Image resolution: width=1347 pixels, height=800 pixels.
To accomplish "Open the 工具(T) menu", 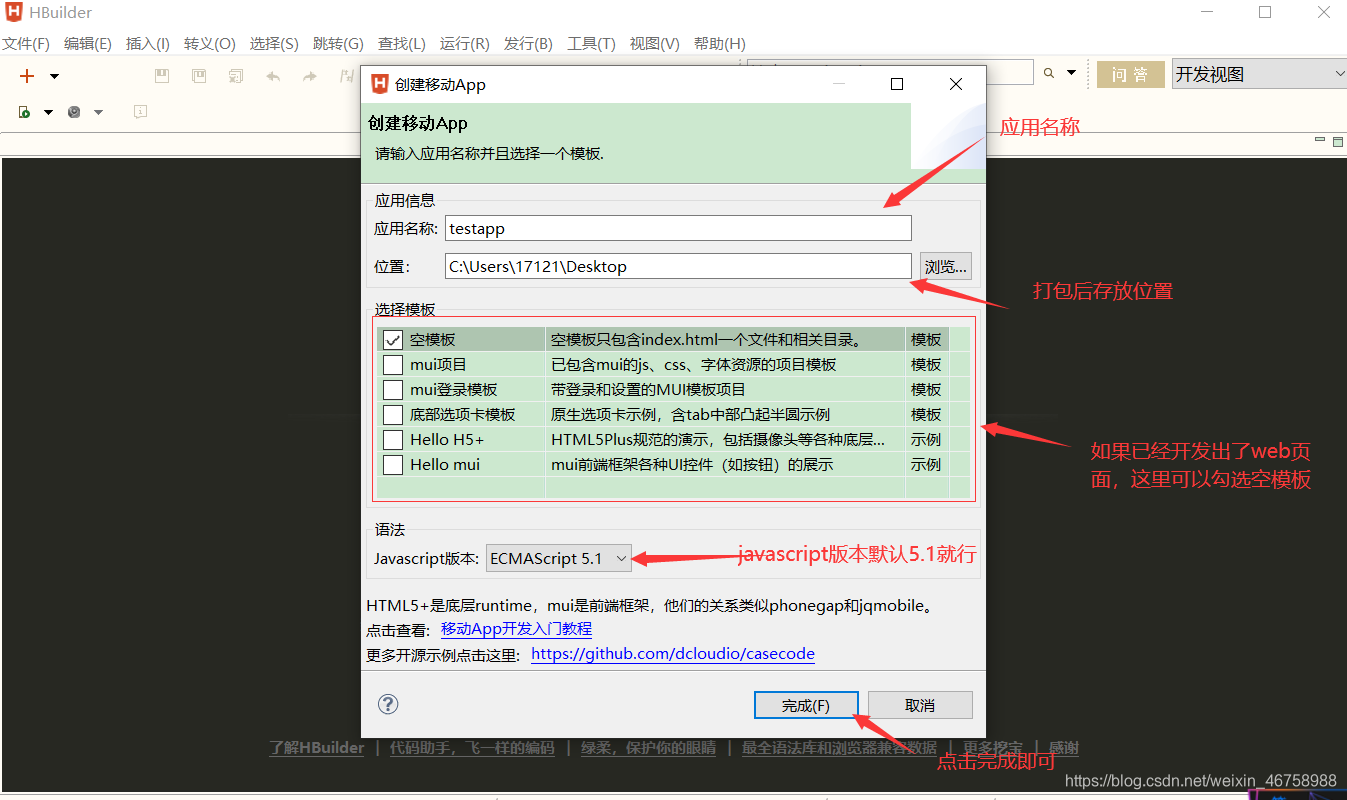I will (591, 44).
